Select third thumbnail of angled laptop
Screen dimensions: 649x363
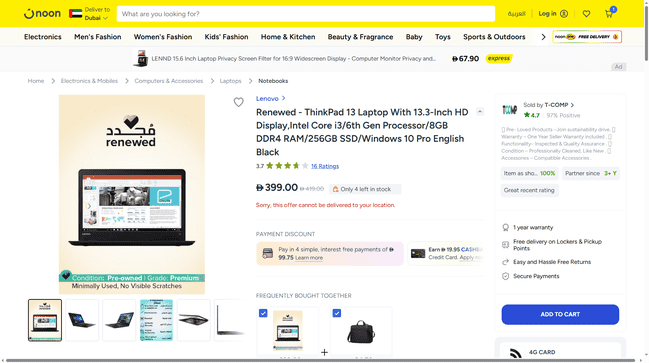119,320
